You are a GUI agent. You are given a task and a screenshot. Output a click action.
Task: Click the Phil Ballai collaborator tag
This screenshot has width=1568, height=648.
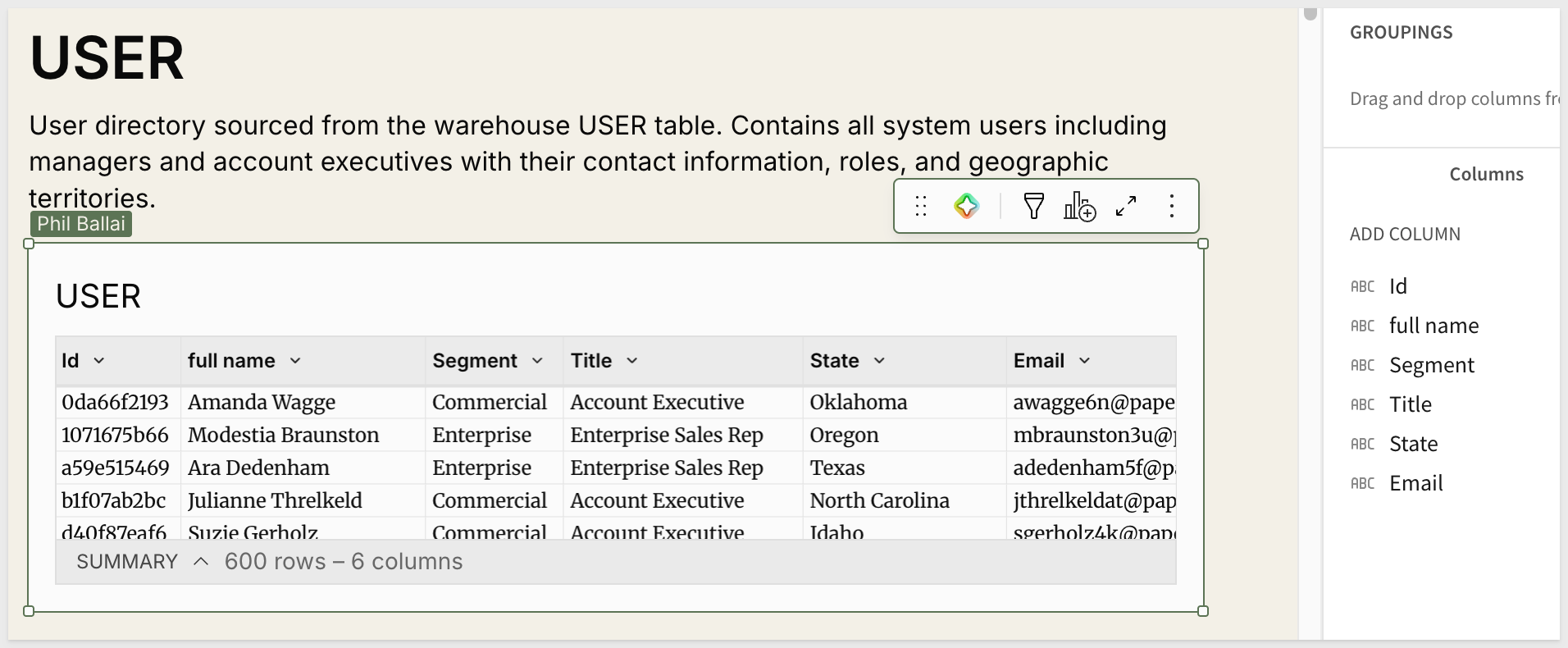(81, 224)
